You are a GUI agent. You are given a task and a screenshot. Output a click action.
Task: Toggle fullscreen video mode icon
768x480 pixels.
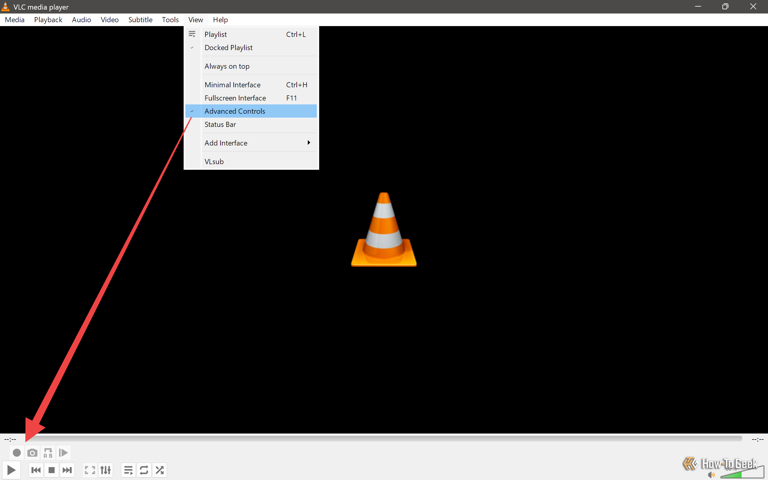[x=90, y=470]
